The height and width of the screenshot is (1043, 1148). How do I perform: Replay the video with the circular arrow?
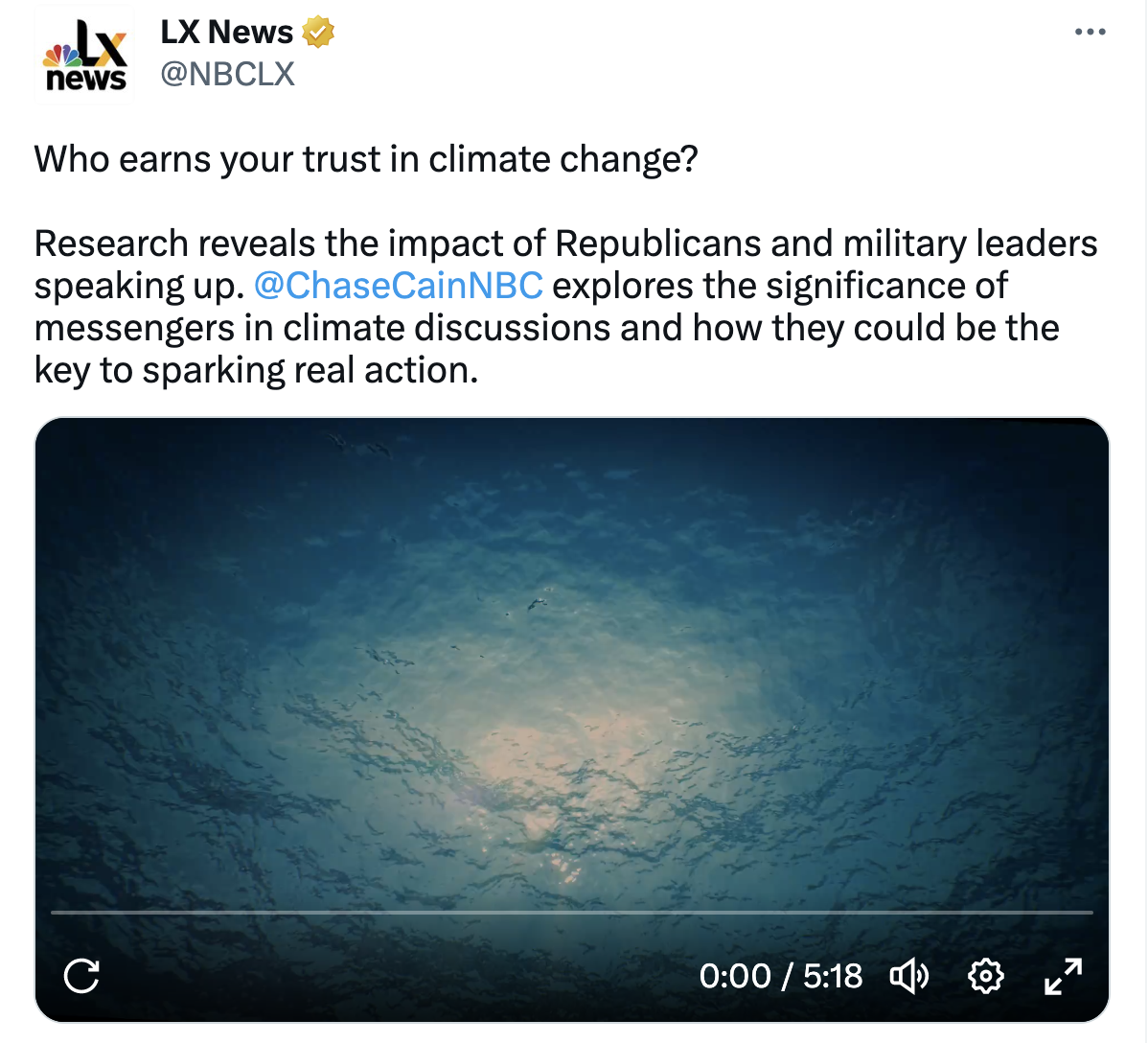pyautogui.click(x=81, y=976)
